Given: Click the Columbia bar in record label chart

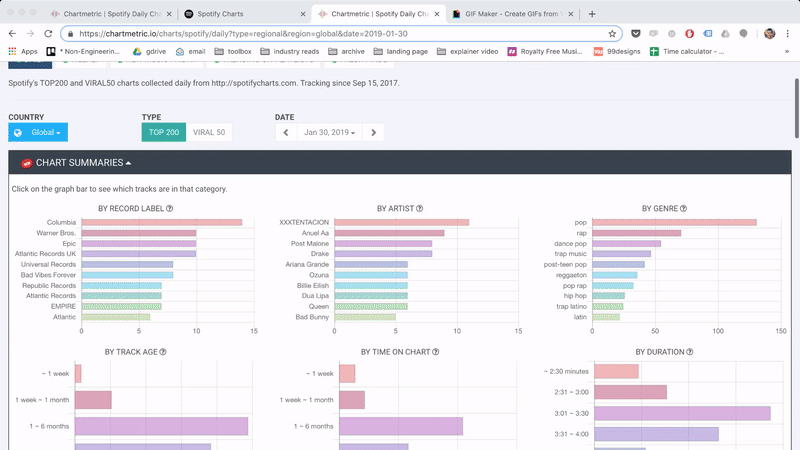Looking at the screenshot, I should 162,222.
